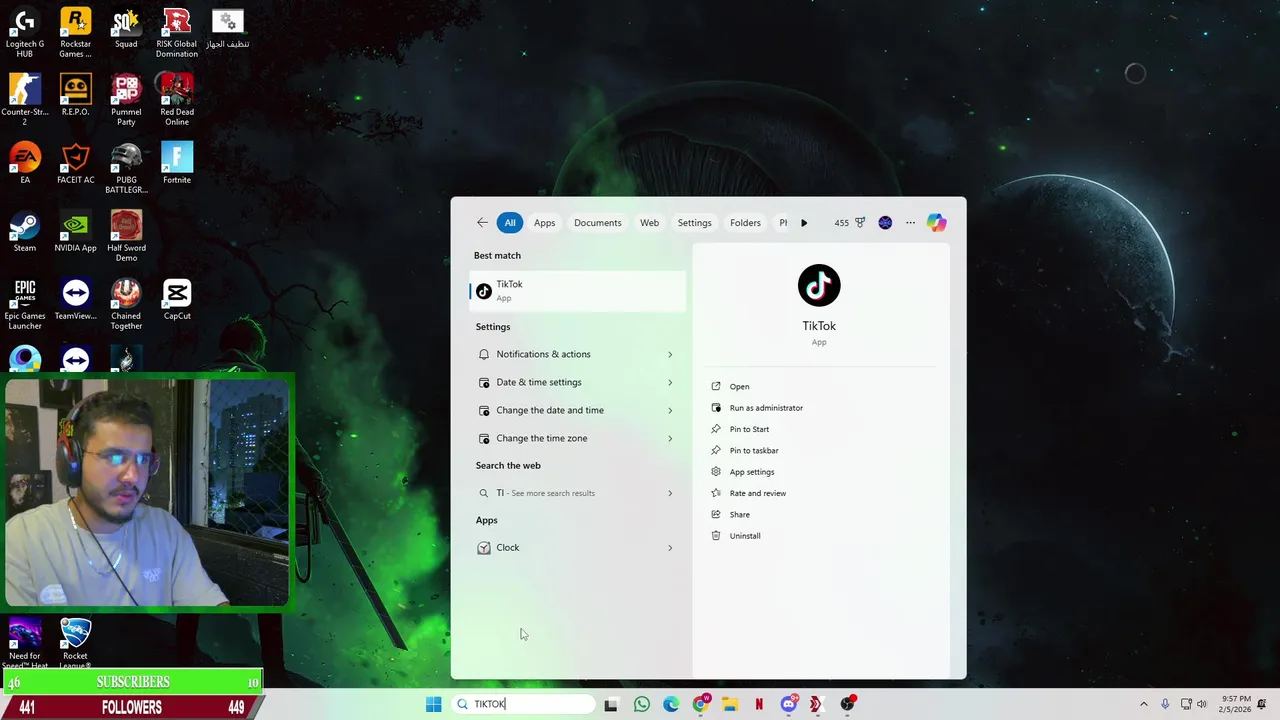The width and height of the screenshot is (1280, 720).
Task: Click the volume speaker tray icon
Action: click(x=1201, y=704)
